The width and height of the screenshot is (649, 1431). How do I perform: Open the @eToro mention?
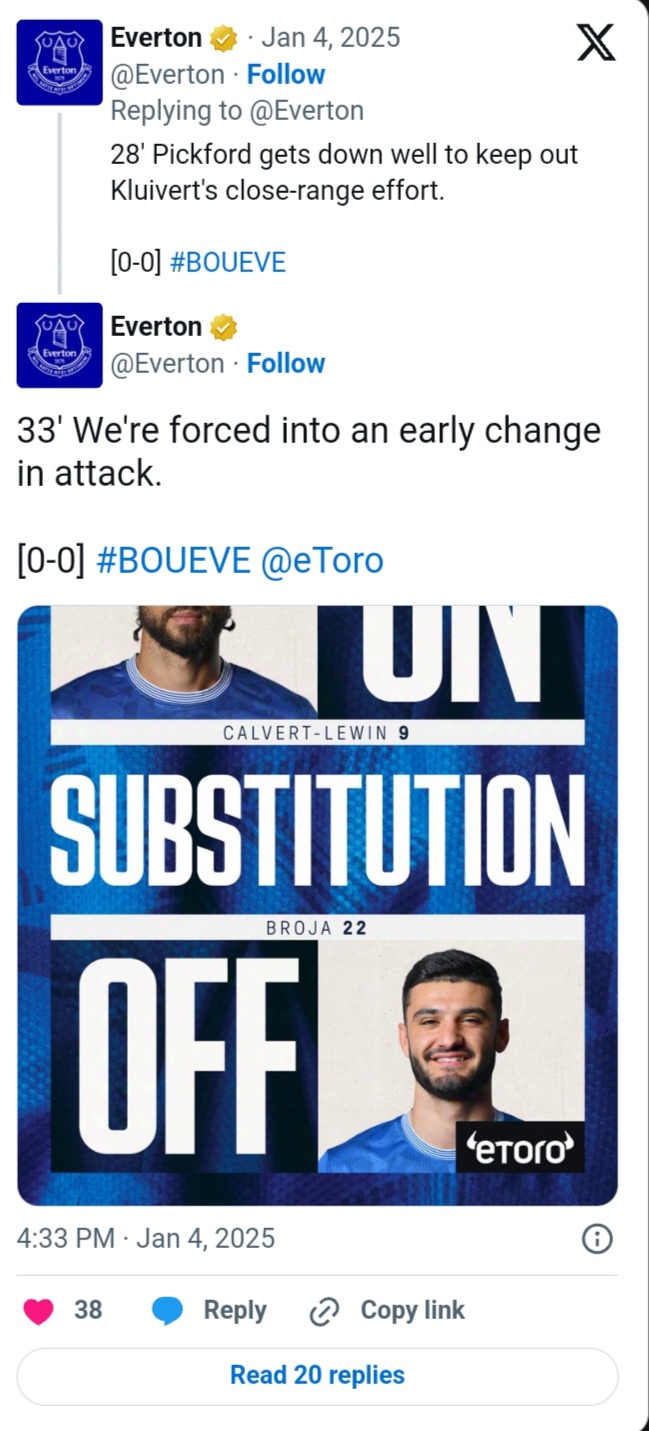pyautogui.click(x=321, y=560)
